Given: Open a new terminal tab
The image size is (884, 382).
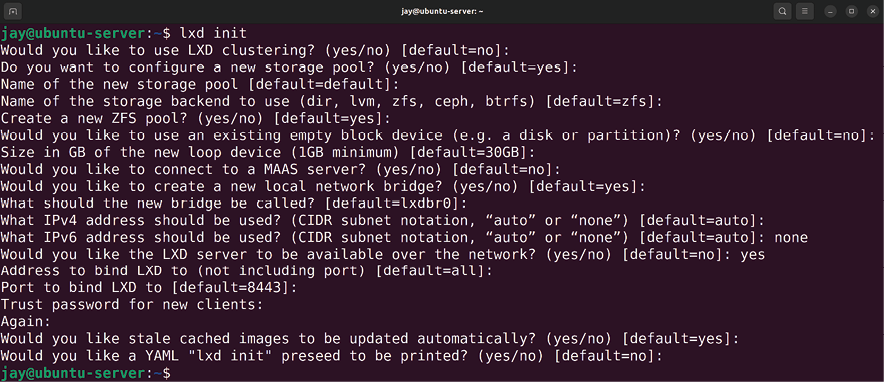Looking at the screenshot, I should click(x=13, y=11).
